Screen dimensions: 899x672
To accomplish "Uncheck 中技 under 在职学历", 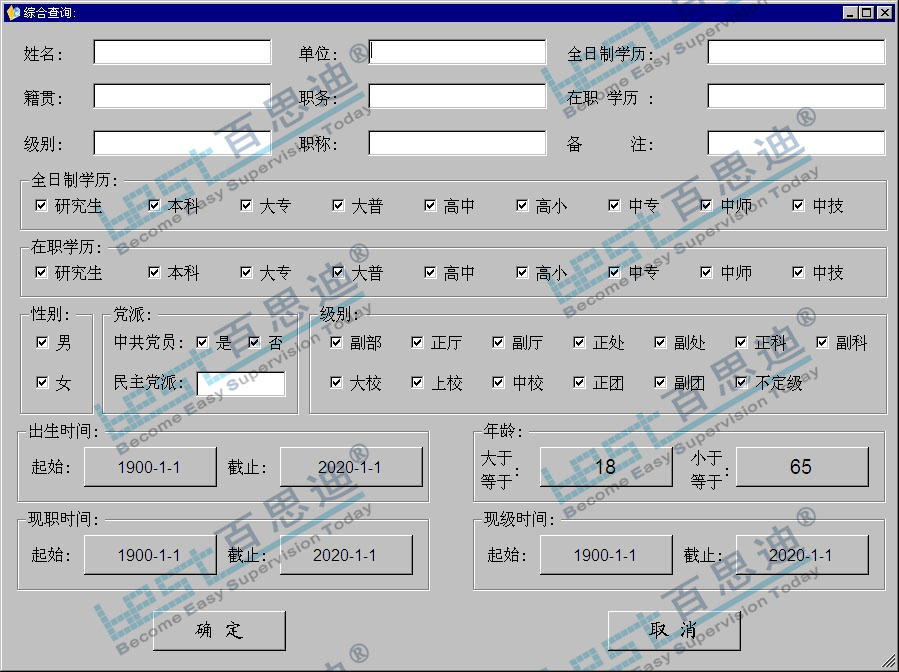I will pos(799,272).
